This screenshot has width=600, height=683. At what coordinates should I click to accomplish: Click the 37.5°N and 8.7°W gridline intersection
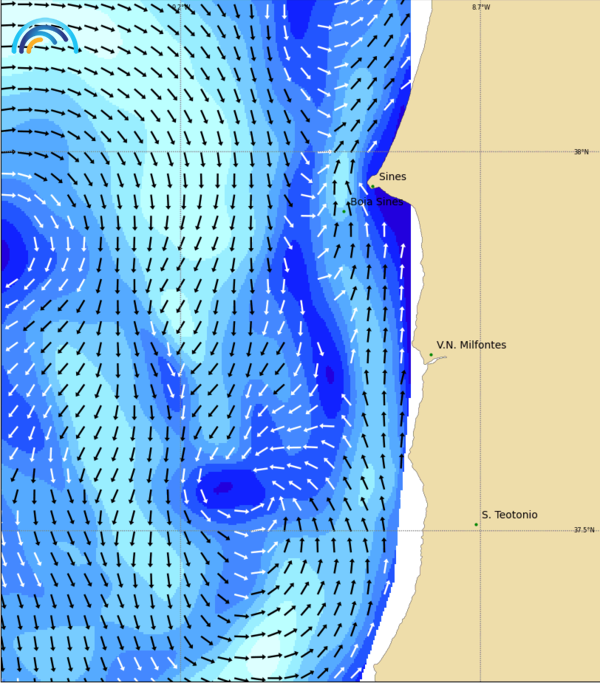(480, 531)
